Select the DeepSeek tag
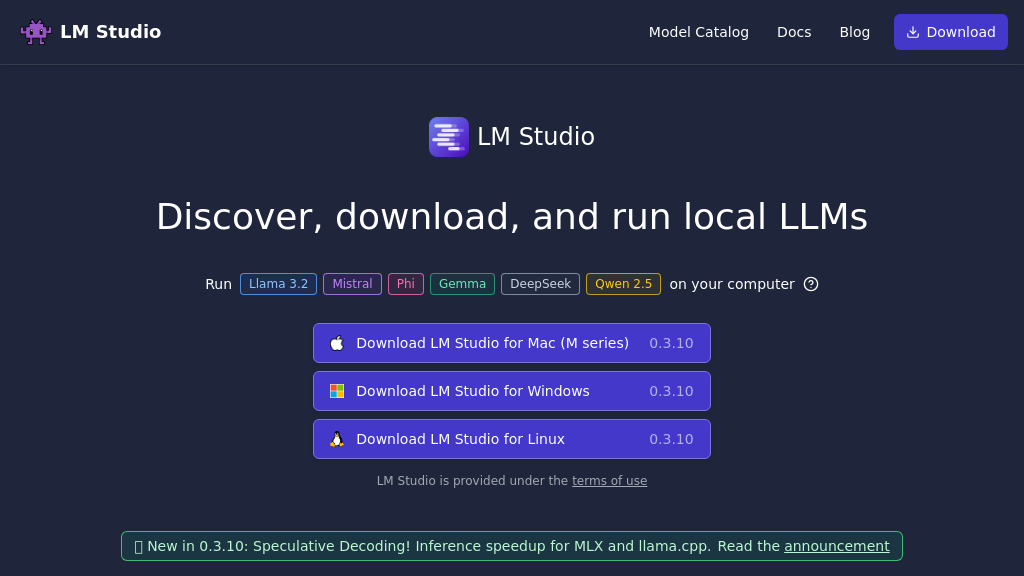This screenshot has height=576, width=1024. (540, 284)
